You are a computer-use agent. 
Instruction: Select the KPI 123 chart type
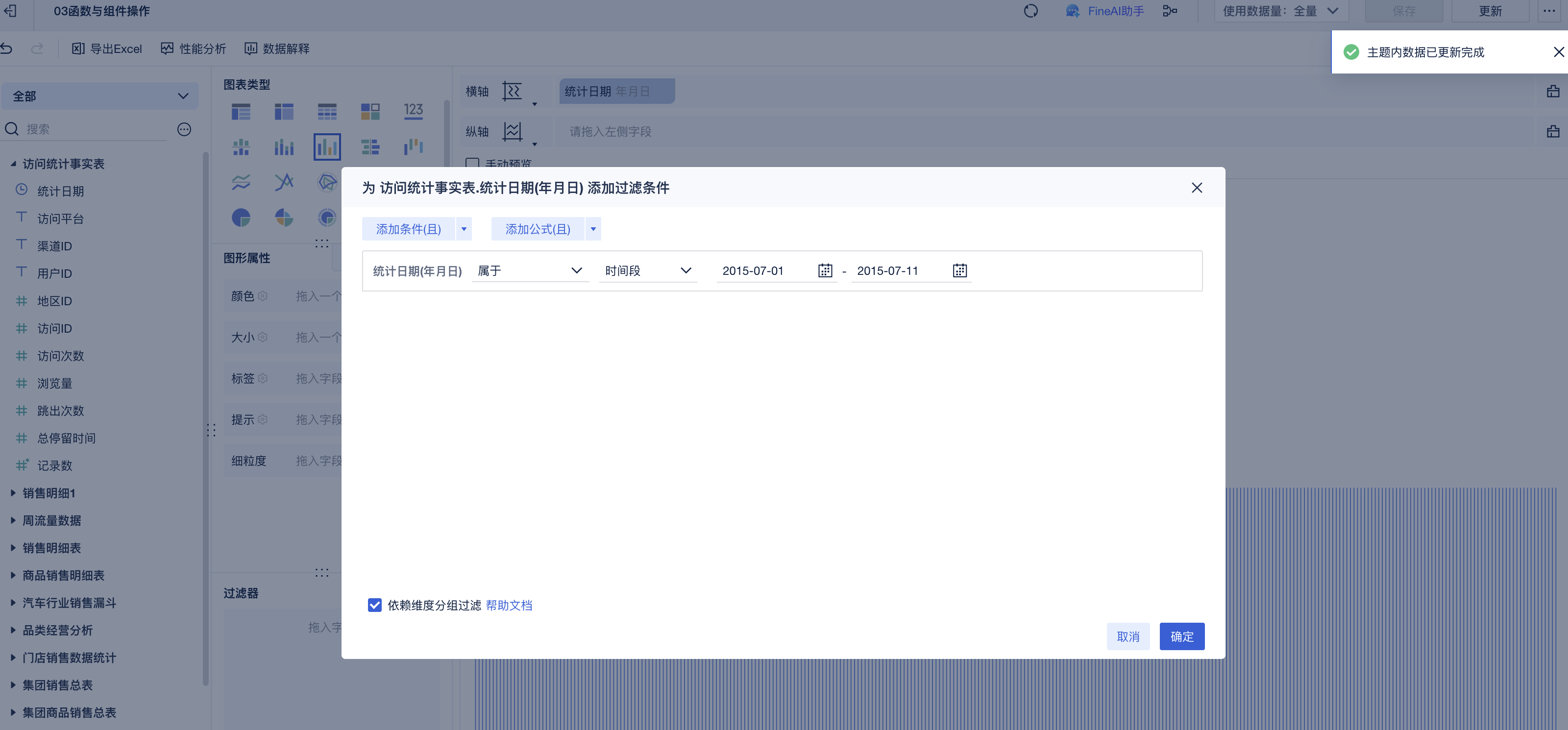413,111
